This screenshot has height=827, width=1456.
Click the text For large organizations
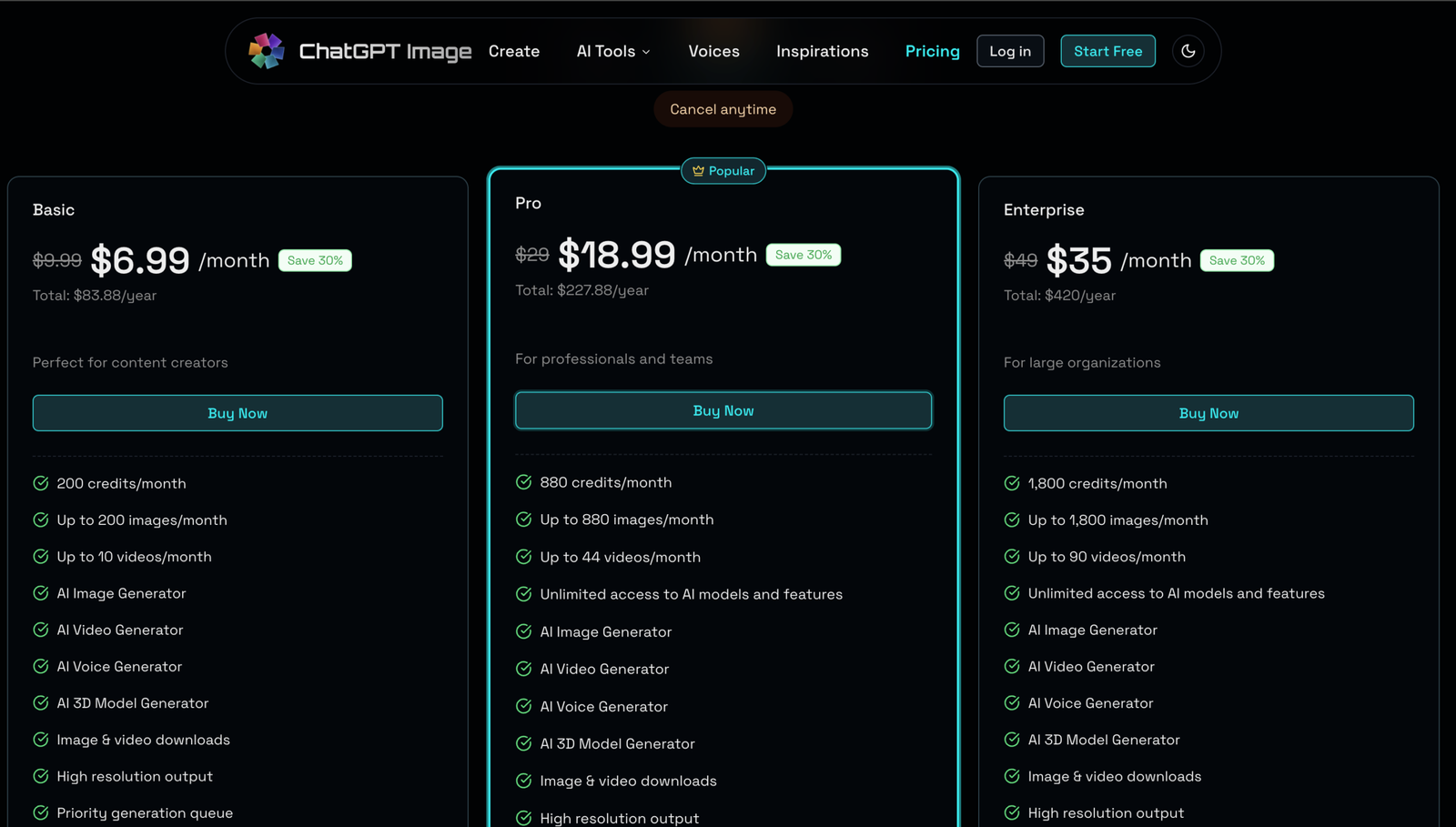point(1082,362)
